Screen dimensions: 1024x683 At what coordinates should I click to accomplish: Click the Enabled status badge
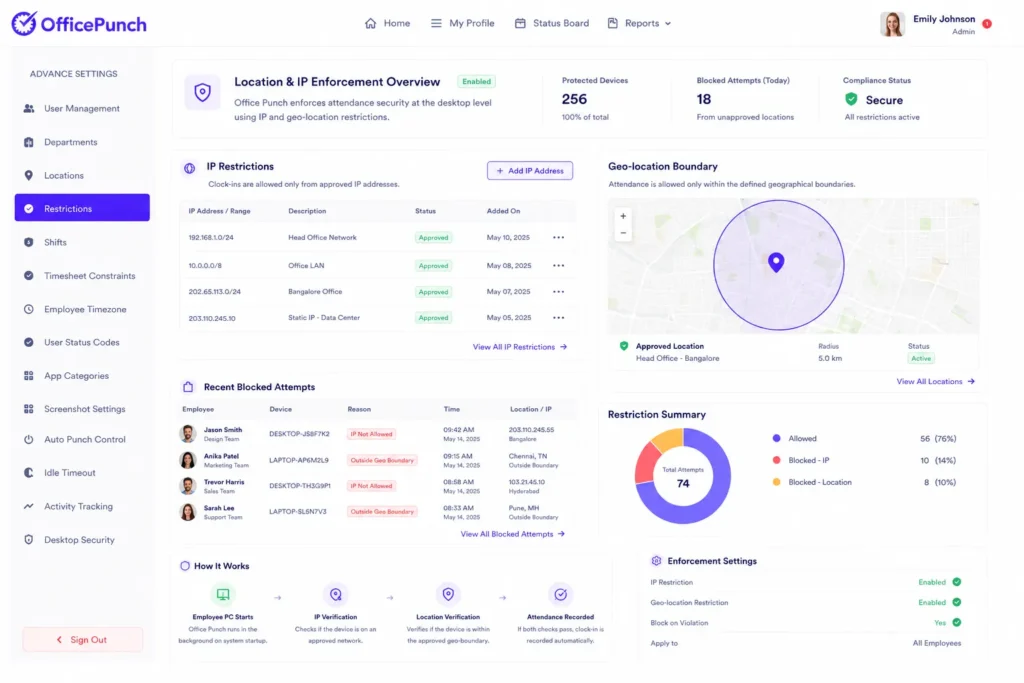coord(476,82)
